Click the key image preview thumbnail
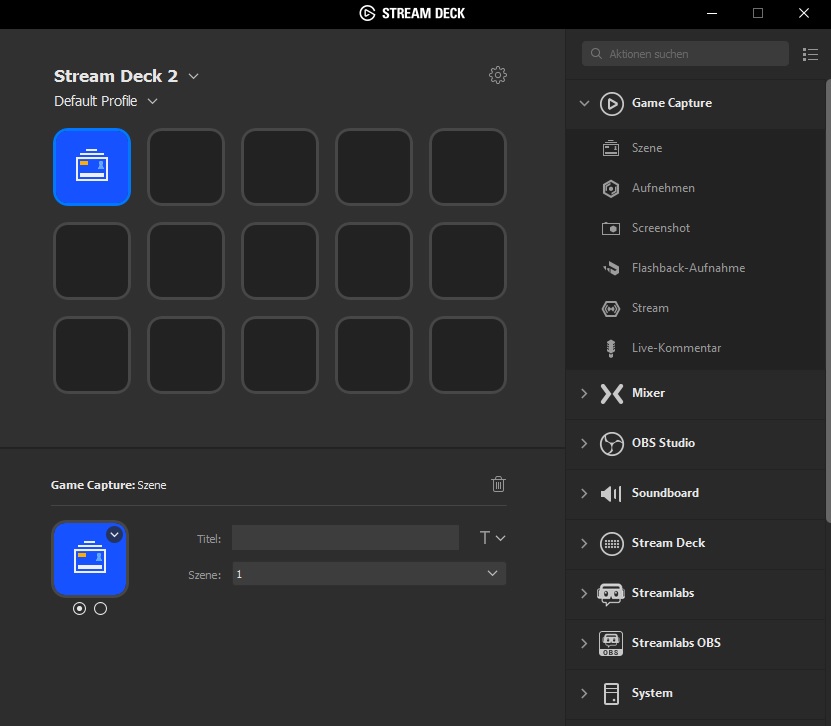Image resolution: width=831 pixels, height=726 pixels. pyautogui.click(x=90, y=559)
